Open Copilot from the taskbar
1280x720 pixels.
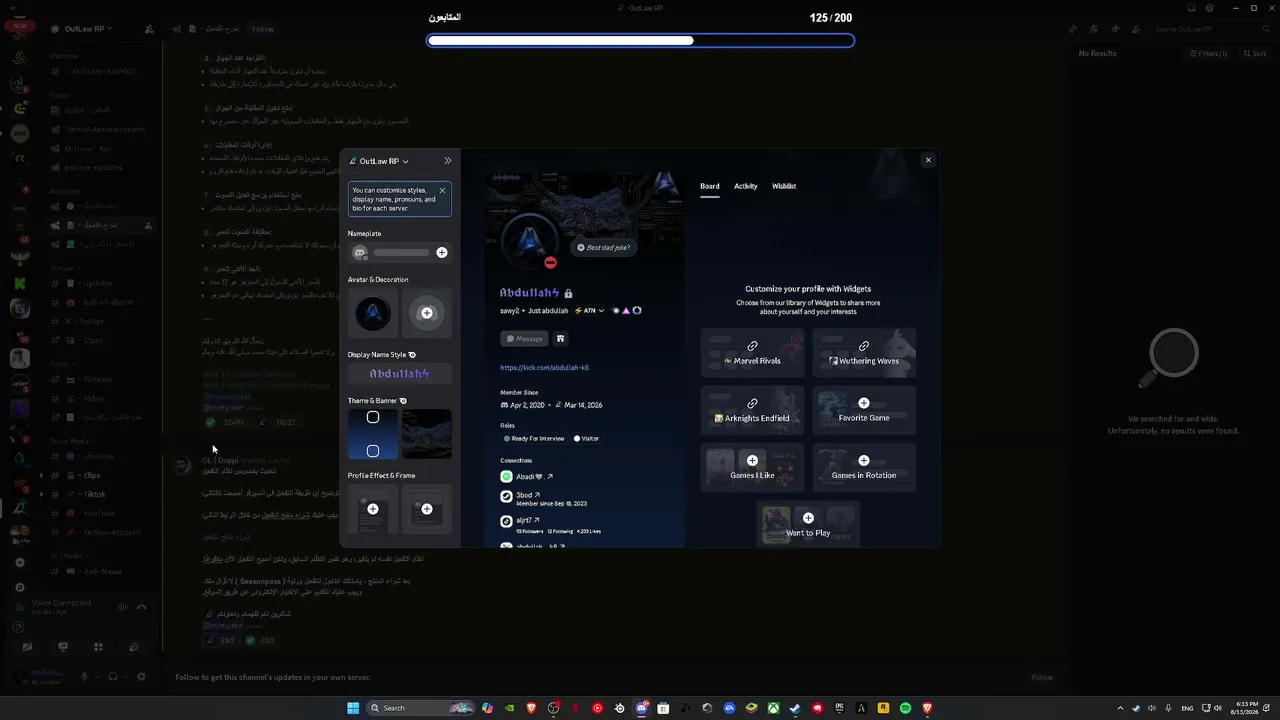[x=487, y=708]
